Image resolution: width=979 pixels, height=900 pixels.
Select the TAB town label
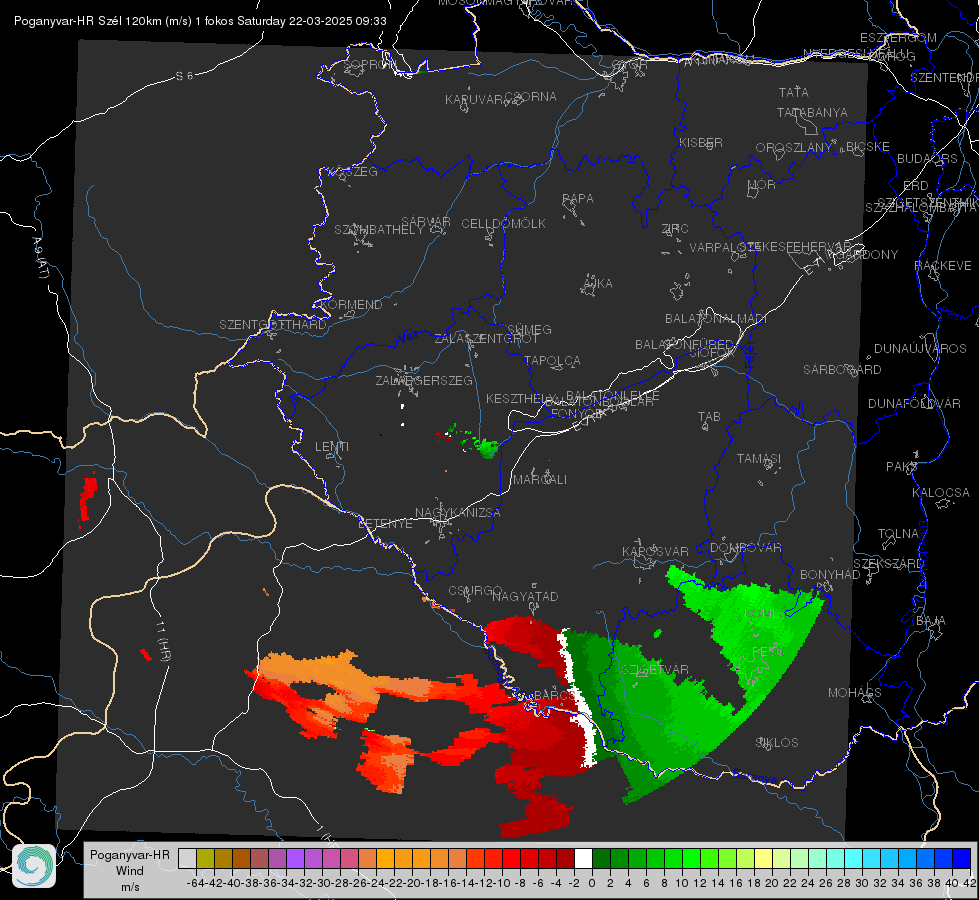click(709, 416)
